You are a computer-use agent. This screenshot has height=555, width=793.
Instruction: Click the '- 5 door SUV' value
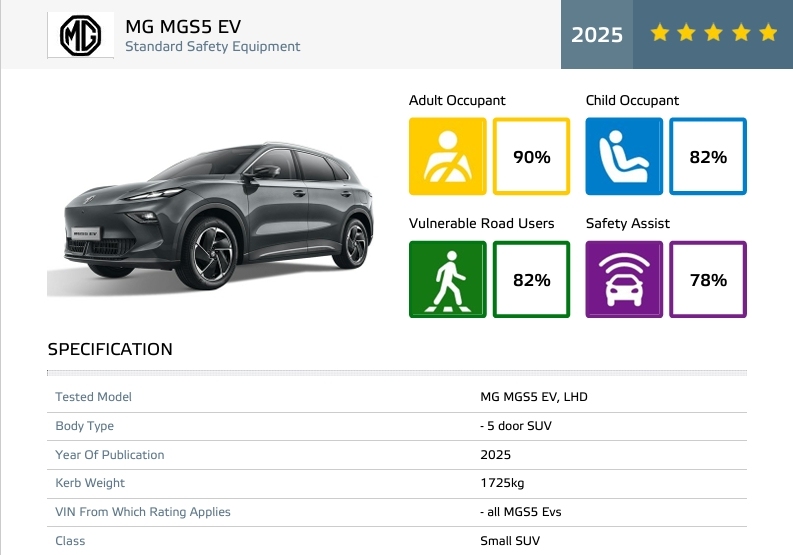tap(516, 426)
